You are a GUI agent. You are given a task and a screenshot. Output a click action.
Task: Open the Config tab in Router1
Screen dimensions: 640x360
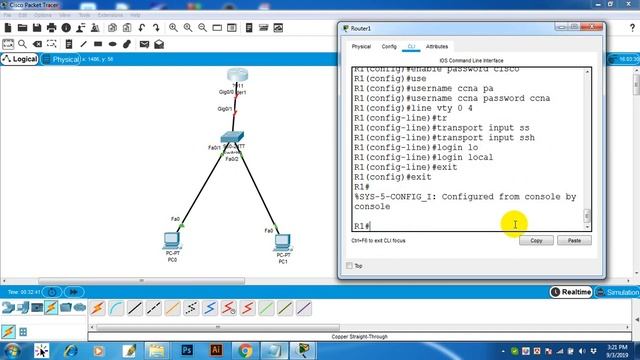pyautogui.click(x=389, y=47)
